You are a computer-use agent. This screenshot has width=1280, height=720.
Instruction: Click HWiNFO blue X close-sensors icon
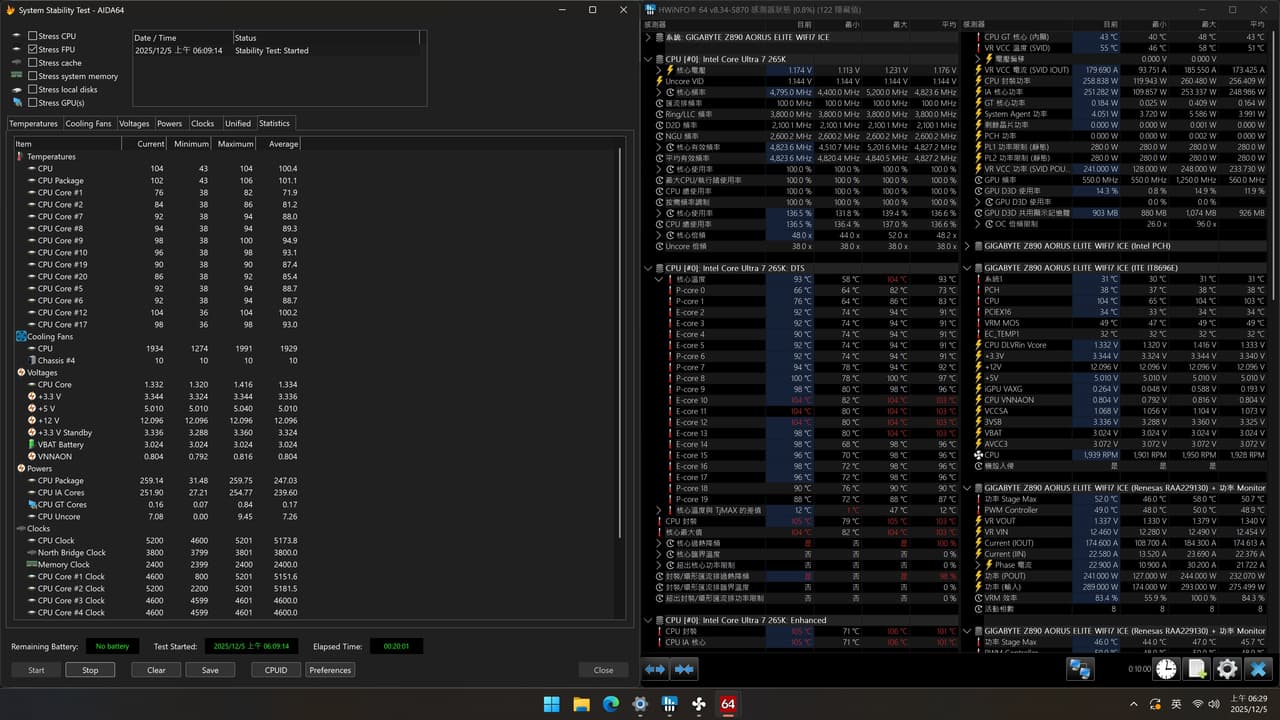(x=1258, y=669)
